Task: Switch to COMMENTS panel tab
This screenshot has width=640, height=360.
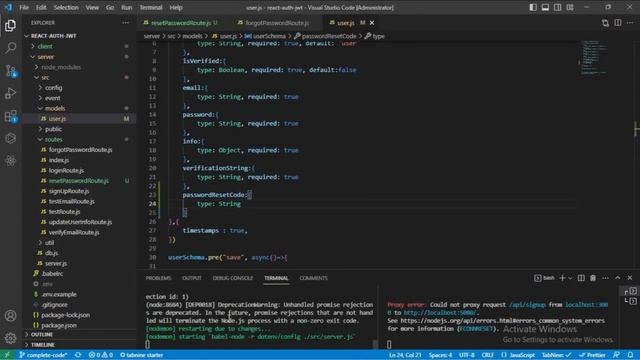Action: [x=313, y=278]
